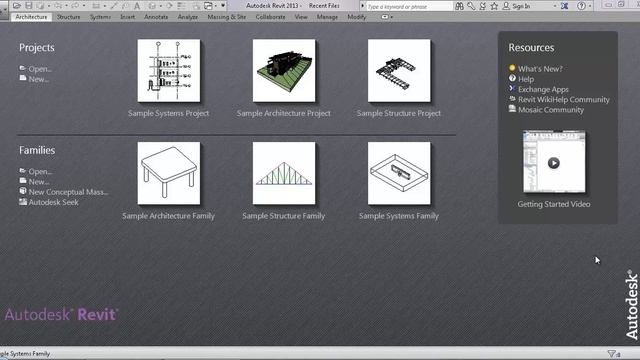Screen dimensions: 640x360
Task: Play the Getting Started Video
Action: tap(553, 163)
